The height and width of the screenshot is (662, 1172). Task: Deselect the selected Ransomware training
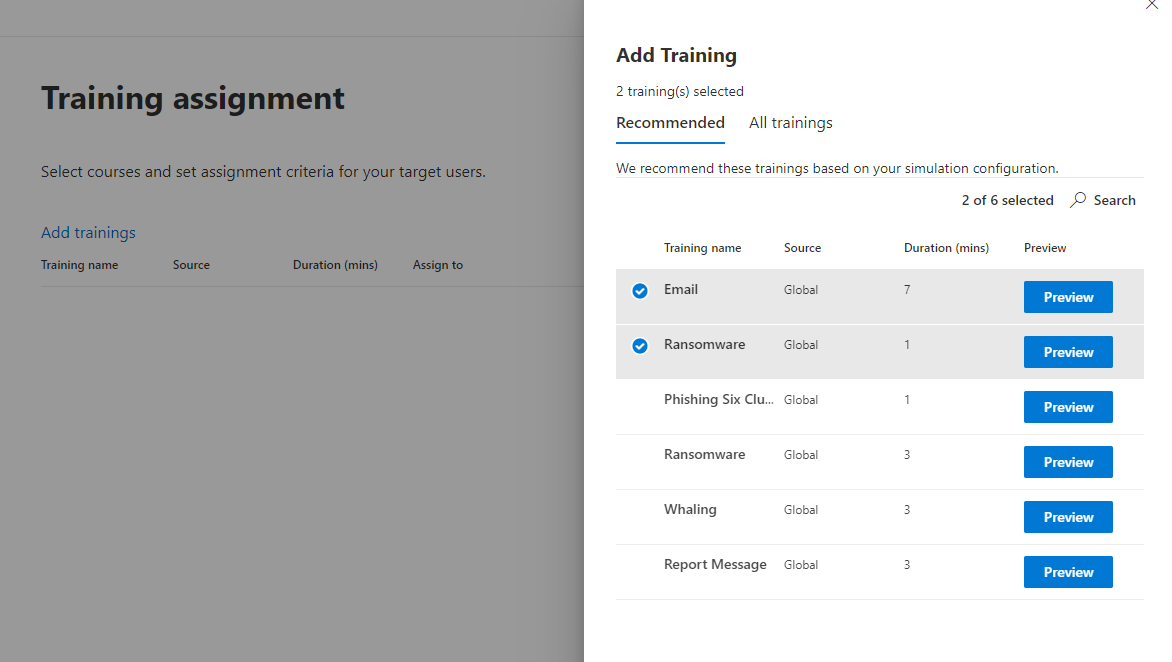click(639, 346)
